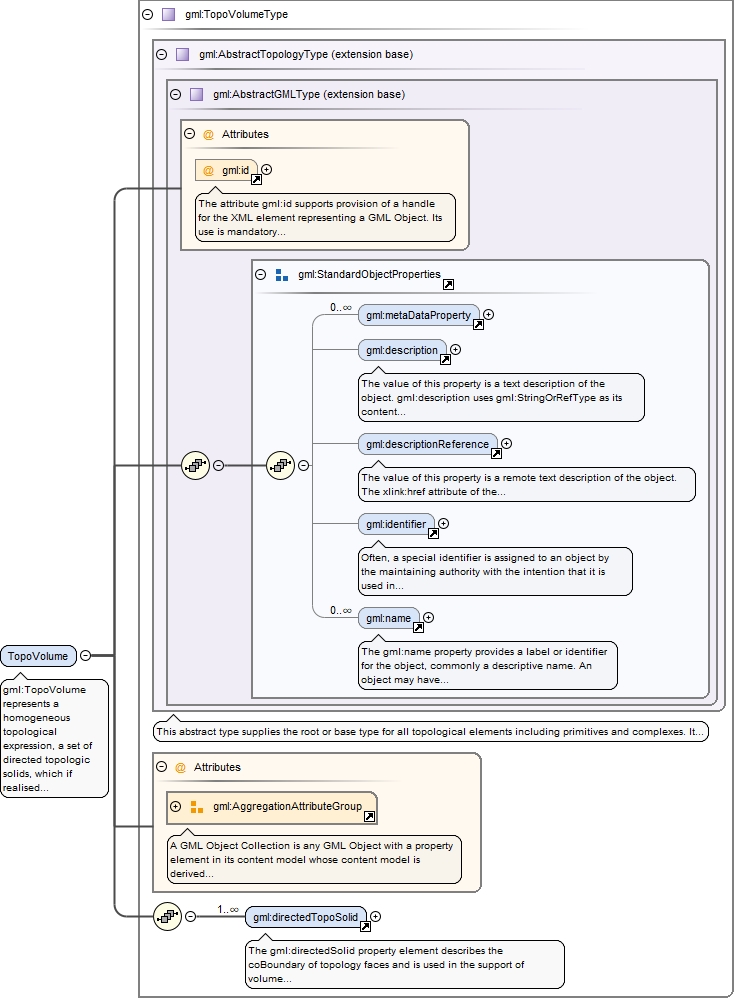Select the gml:metaDataProperty element
Screen dimensions: 735x999
point(418,315)
